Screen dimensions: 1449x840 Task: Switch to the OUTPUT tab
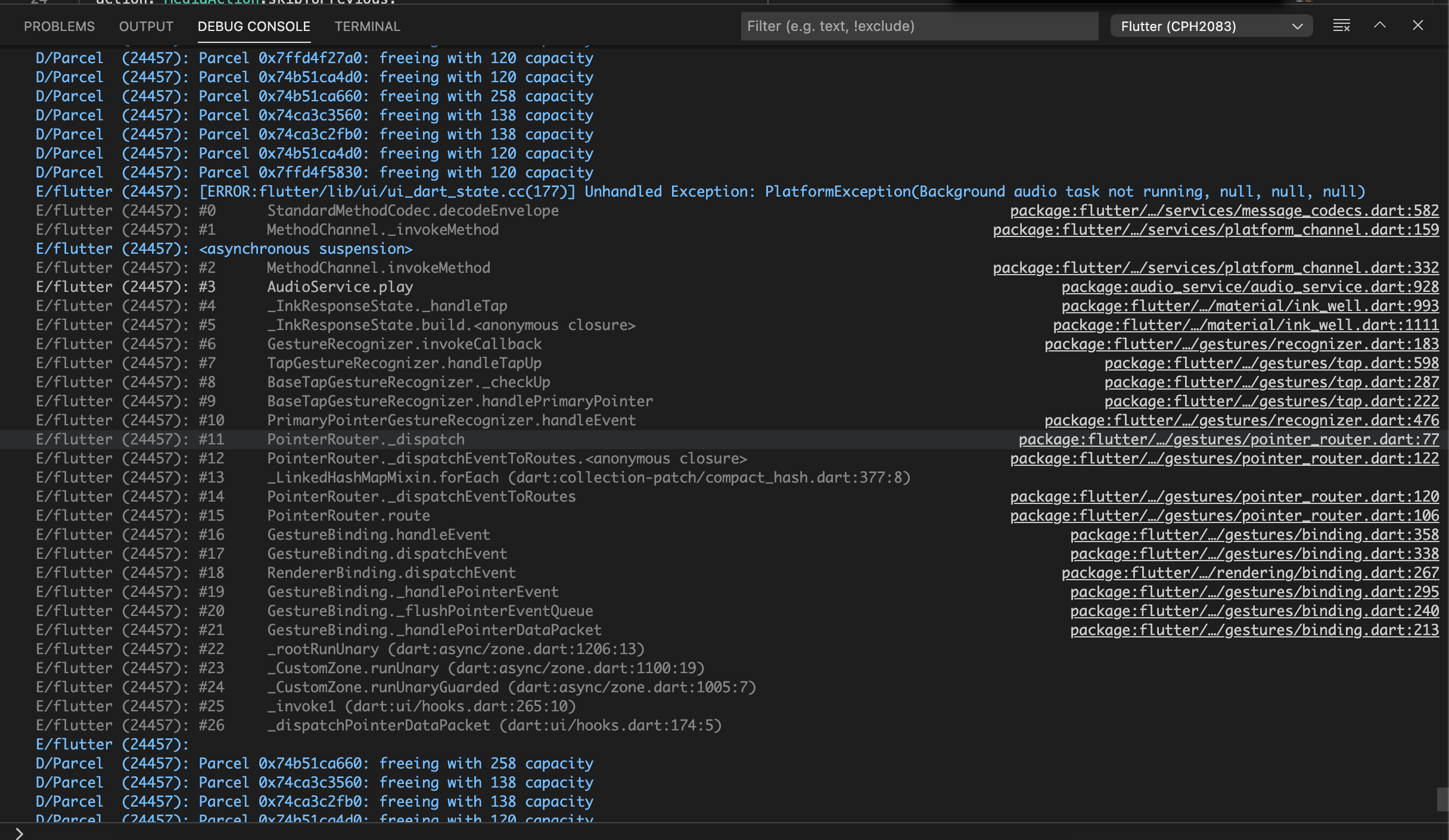146,26
